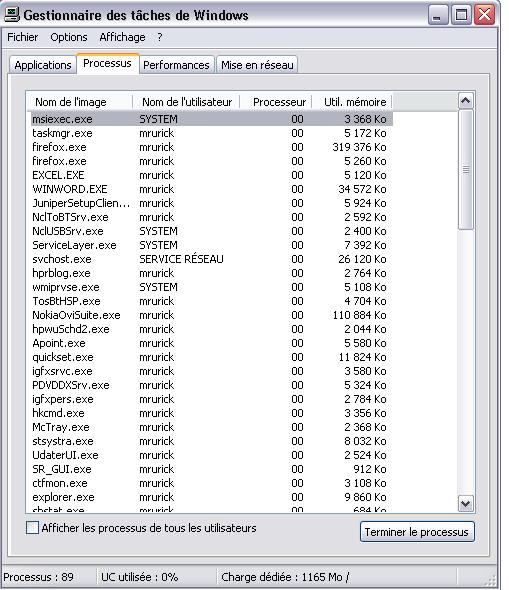Select the hkcmd.exe process
509x590 pixels.
211,413
